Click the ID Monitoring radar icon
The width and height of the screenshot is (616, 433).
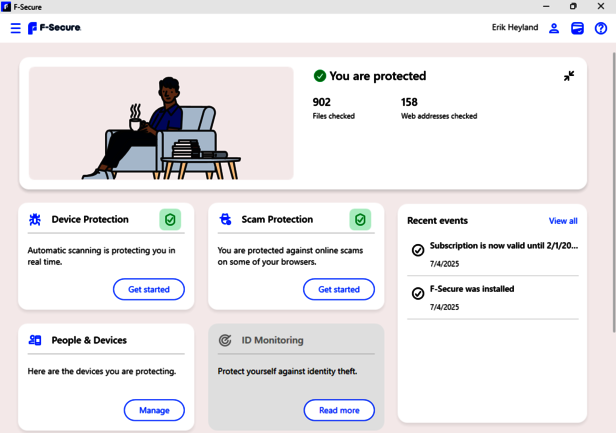(225, 340)
